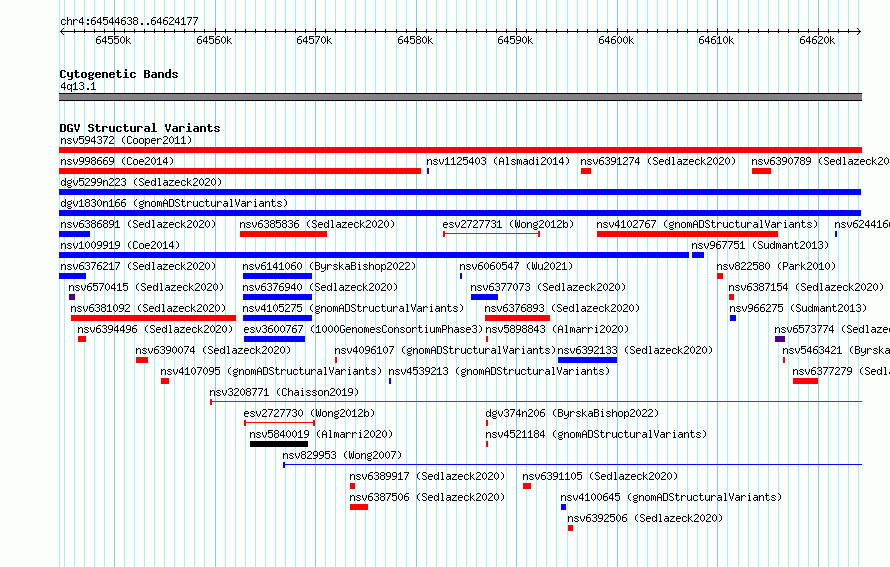Click the Cytogenetic Bands track title
The image size is (890, 567).
119,74
